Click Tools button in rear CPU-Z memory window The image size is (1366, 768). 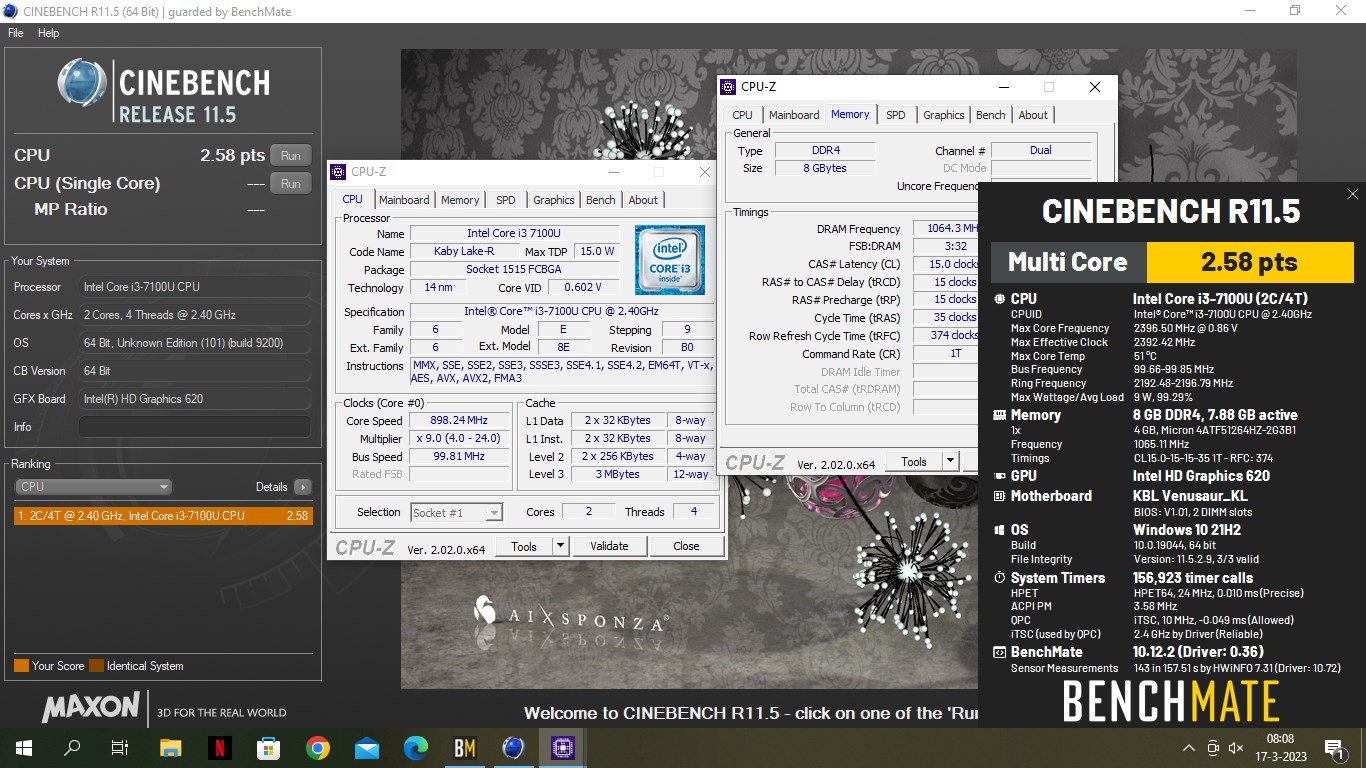pos(914,461)
